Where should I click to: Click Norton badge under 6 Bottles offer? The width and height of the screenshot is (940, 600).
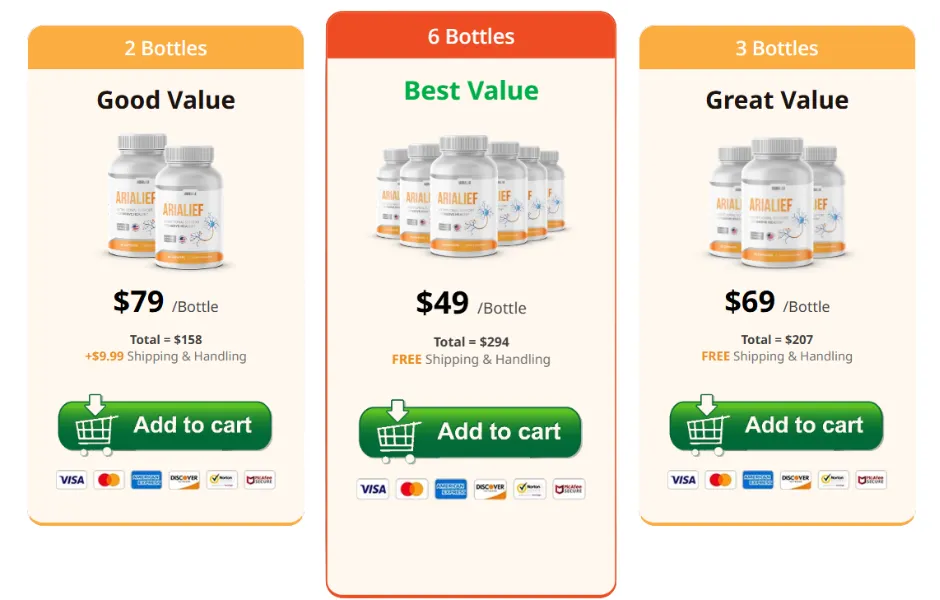point(529,489)
